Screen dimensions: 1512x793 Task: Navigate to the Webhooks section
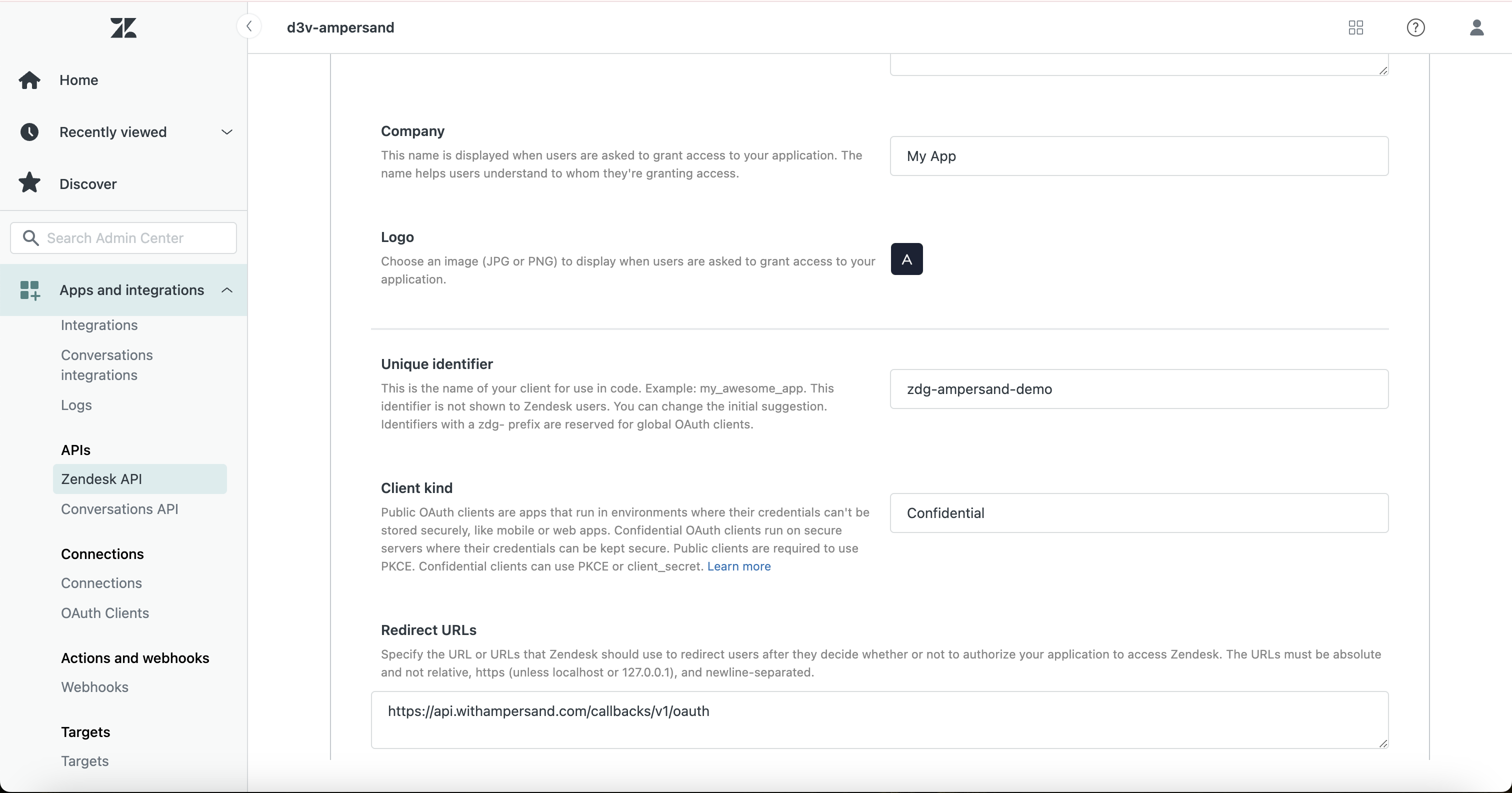pos(94,687)
